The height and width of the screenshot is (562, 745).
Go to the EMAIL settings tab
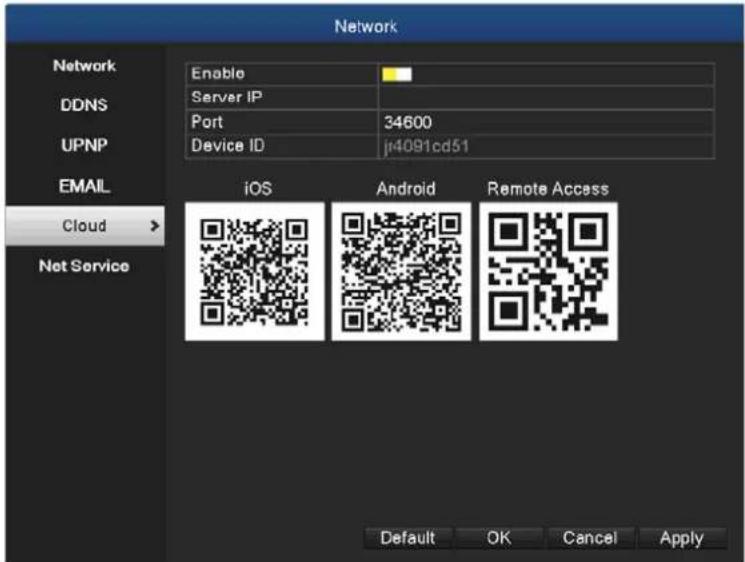84,186
